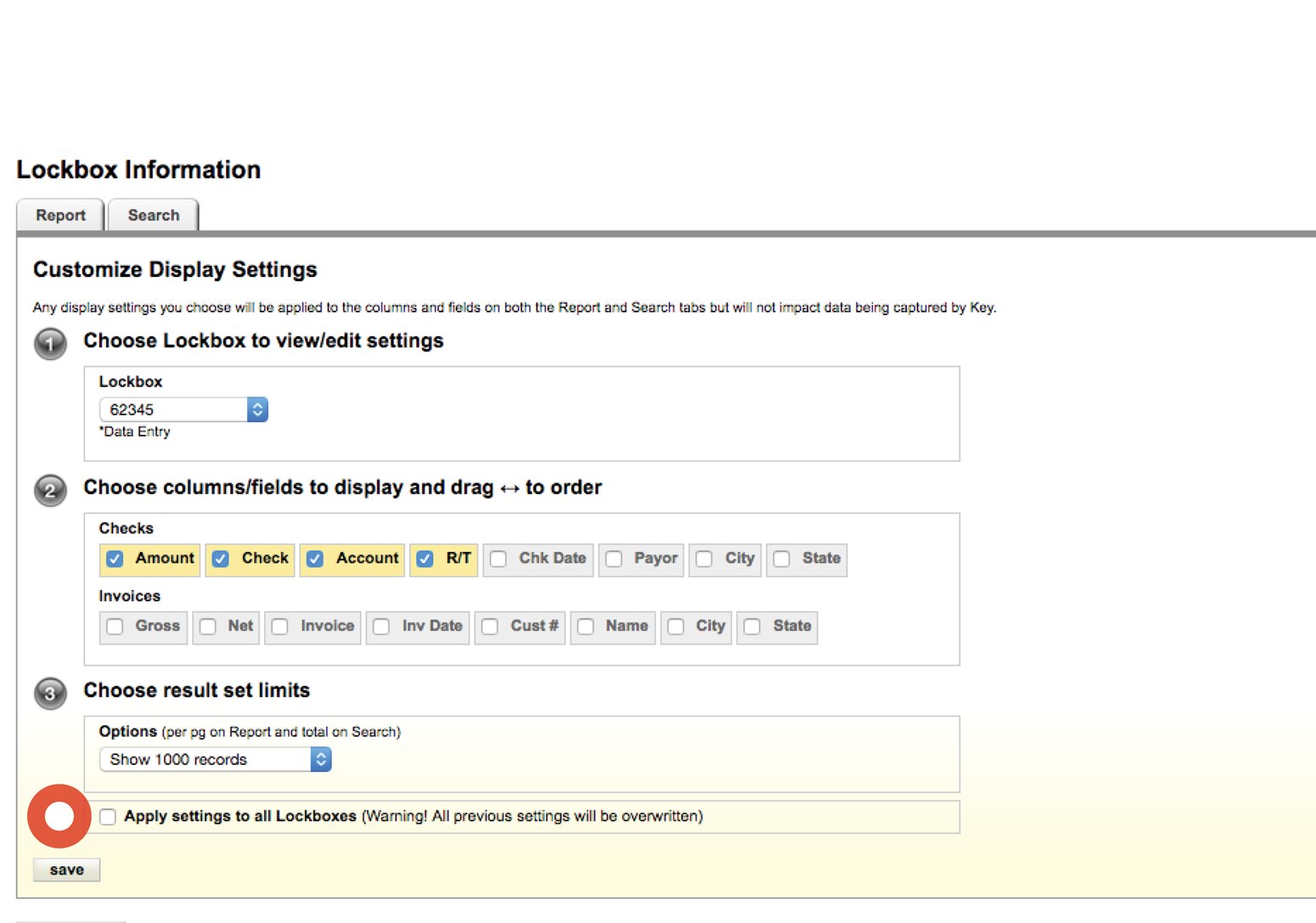Enable the Inv Date column
The image size is (1316, 923).
(x=380, y=627)
